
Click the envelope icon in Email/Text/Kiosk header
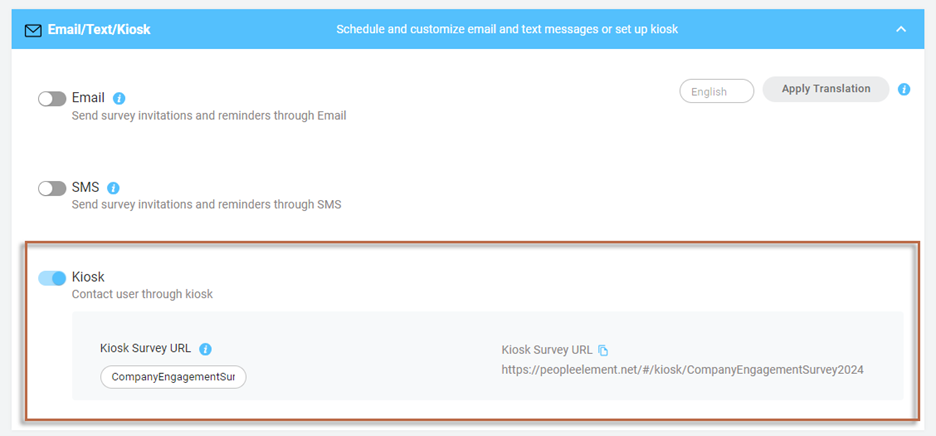[33, 30]
